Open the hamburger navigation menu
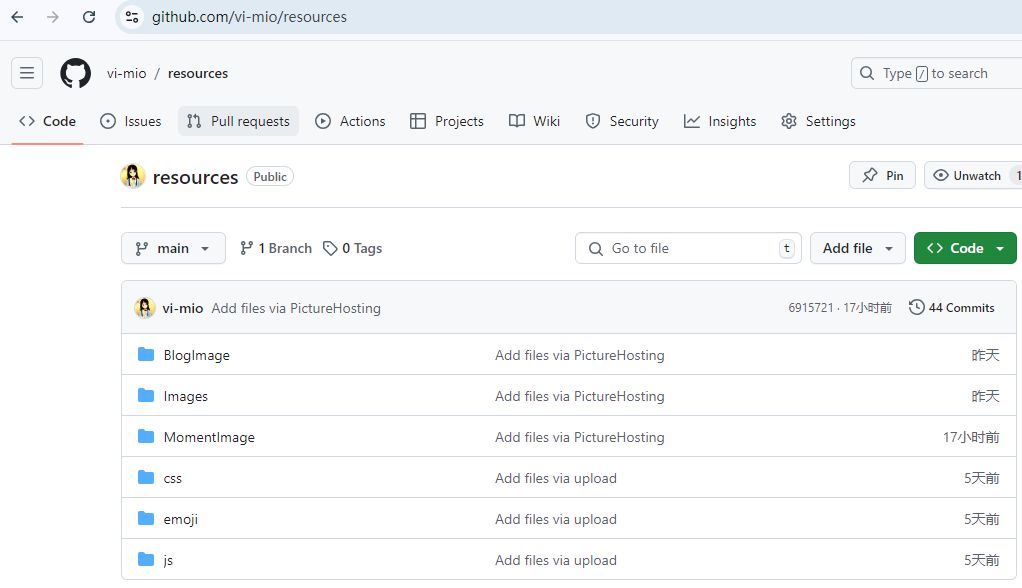This screenshot has height=588, width=1022. click(27, 73)
